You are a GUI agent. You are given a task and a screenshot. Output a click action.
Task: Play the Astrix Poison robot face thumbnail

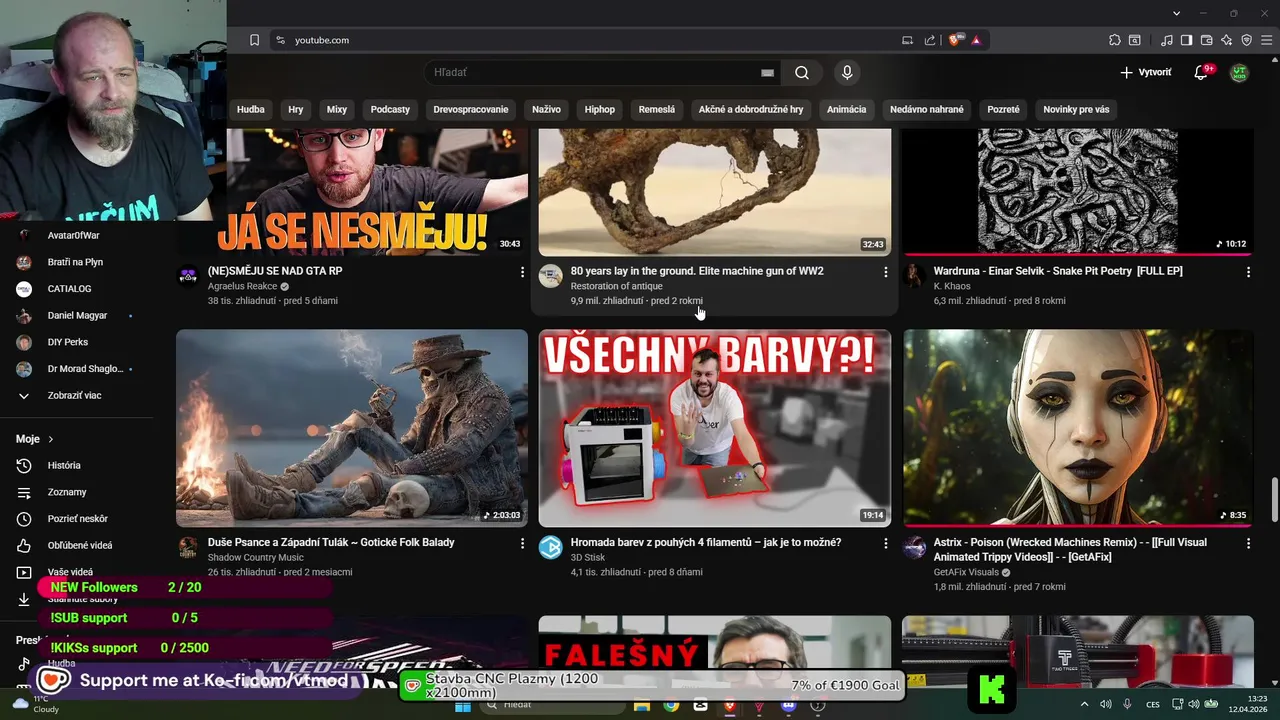[1078, 428]
